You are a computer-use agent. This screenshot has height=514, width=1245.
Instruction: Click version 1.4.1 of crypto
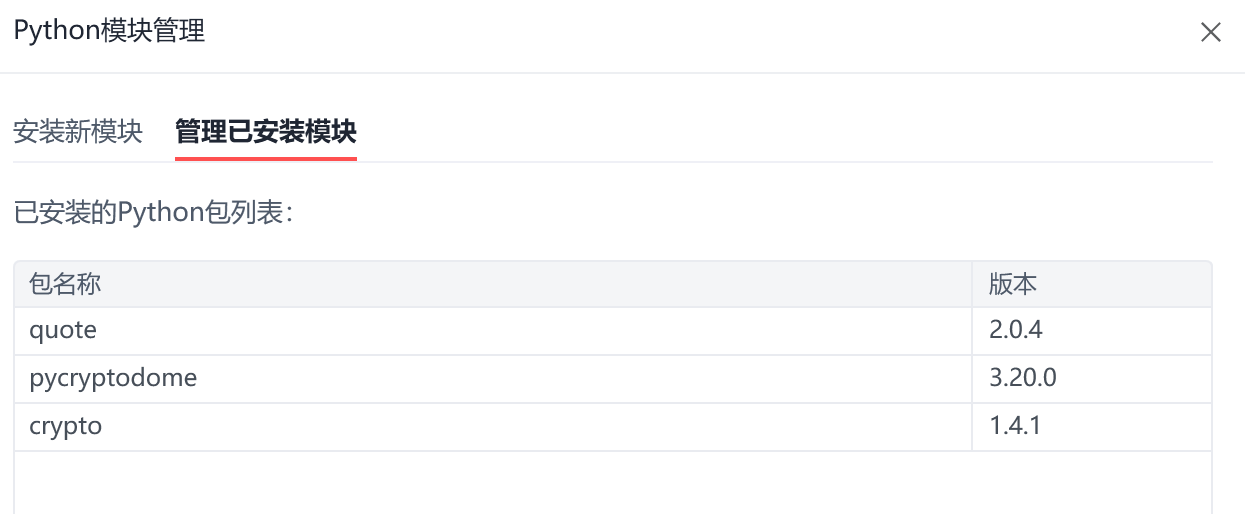(x=1092, y=427)
